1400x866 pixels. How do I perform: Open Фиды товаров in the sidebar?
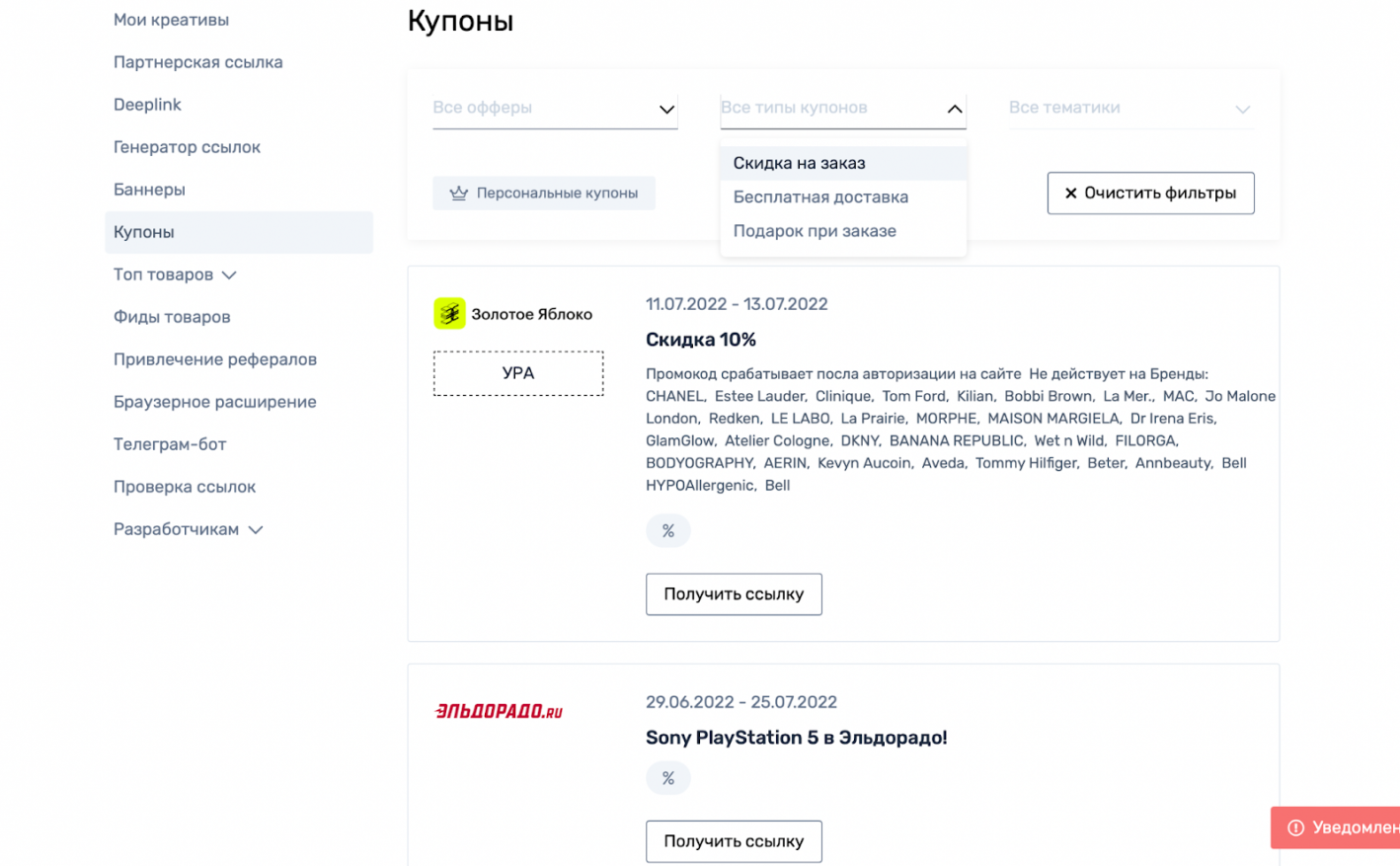[x=172, y=317]
